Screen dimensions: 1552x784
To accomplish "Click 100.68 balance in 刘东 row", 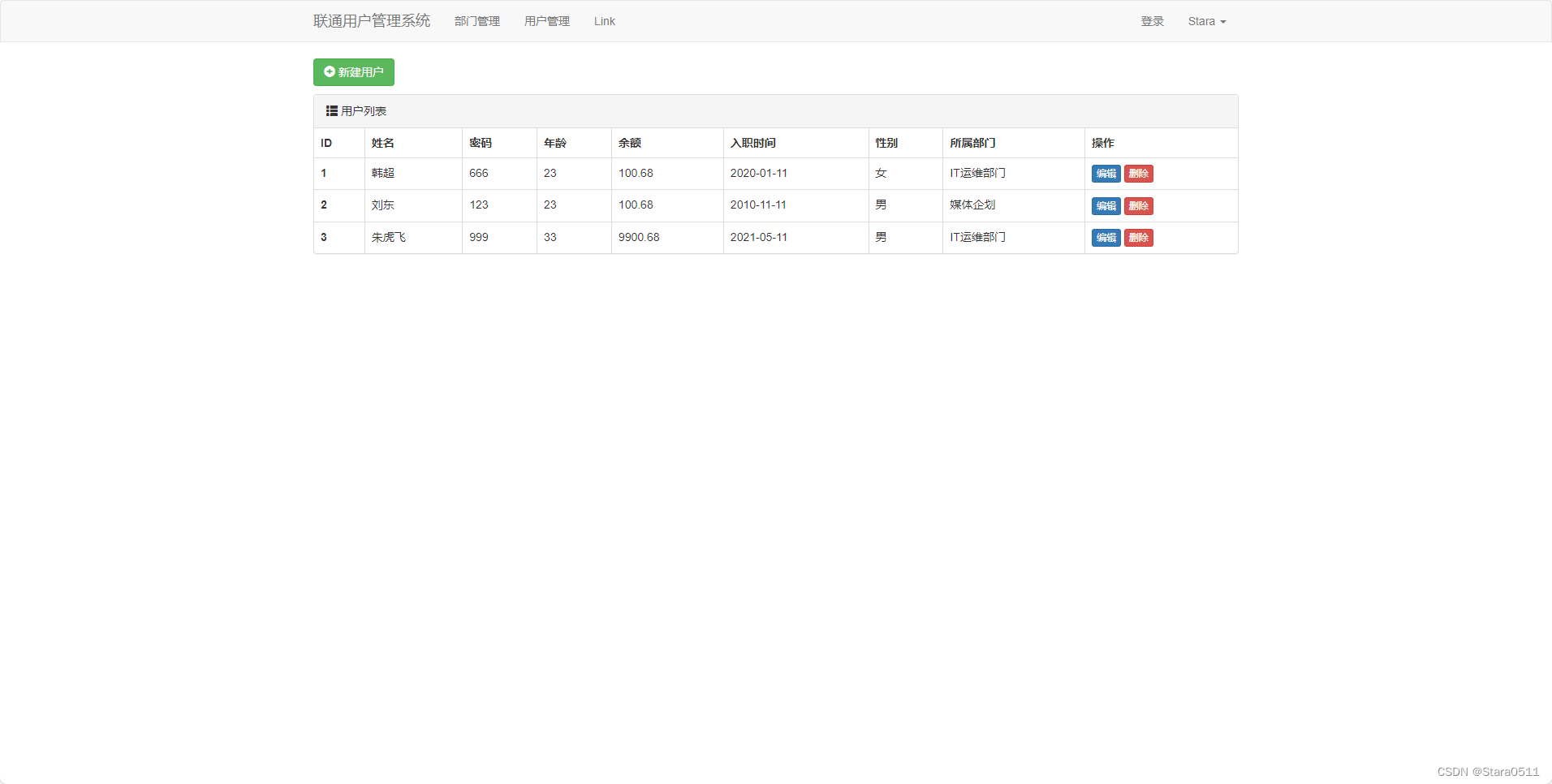I will click(636, 205).
